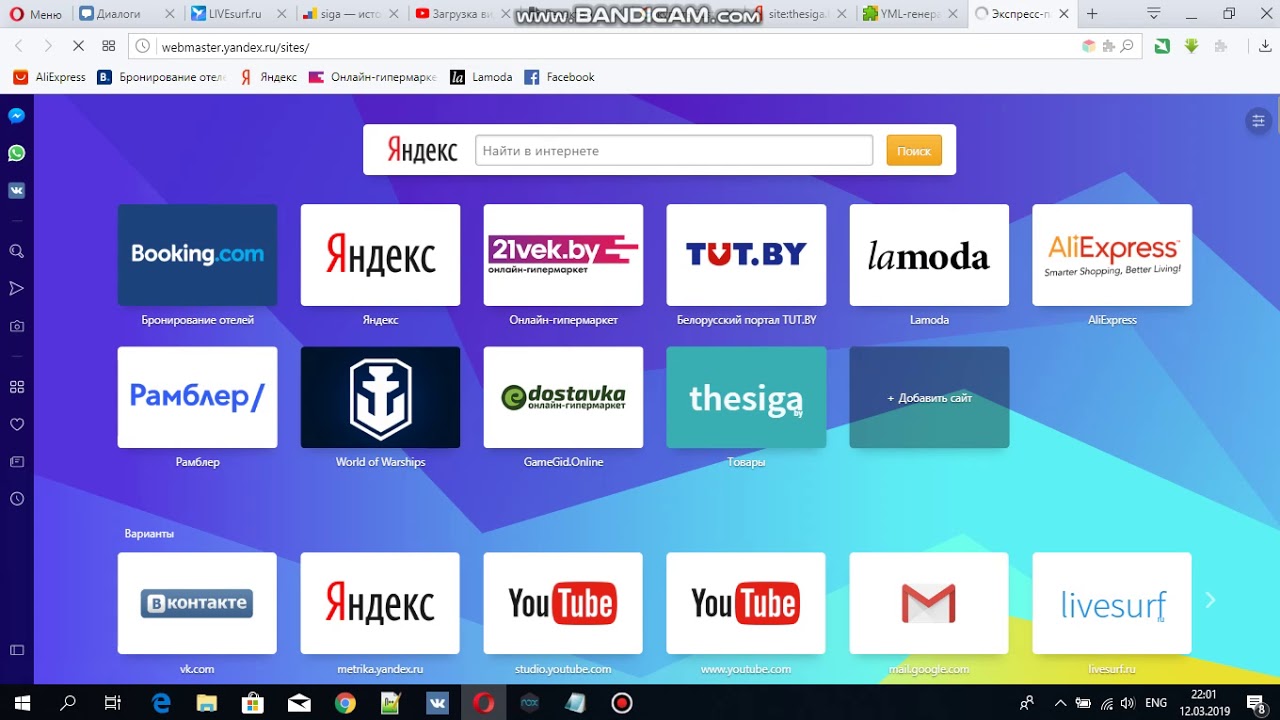The width and height of the screenshot is (1280, 720).
Task: Show hidden system tray icons
Action: click(x=1060, y=703)
